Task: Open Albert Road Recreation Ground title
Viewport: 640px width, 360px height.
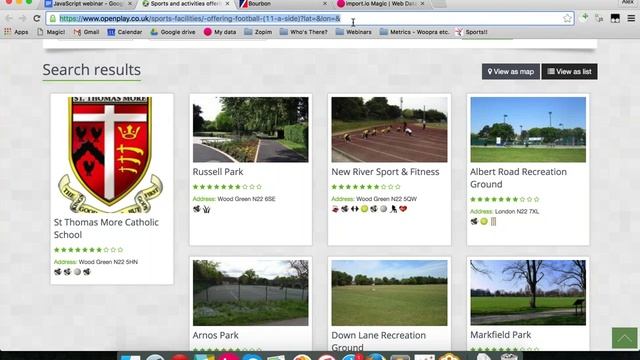Action: tap(518, 178)
